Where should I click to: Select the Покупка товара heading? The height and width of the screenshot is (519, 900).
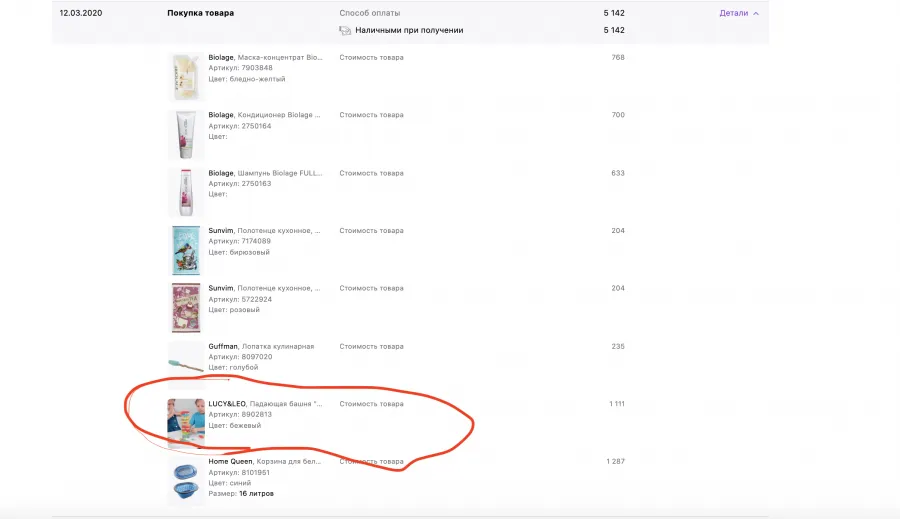[200, 13]
